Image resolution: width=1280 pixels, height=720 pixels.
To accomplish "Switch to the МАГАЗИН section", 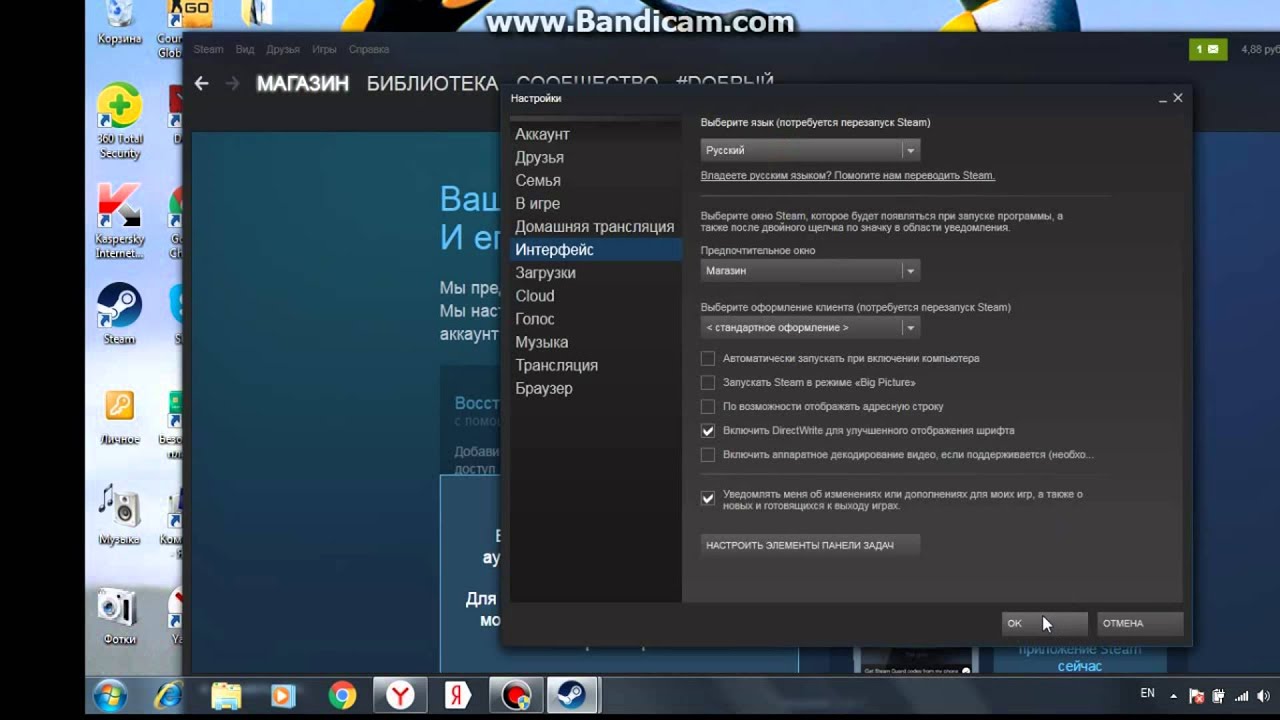I will 302,84.
